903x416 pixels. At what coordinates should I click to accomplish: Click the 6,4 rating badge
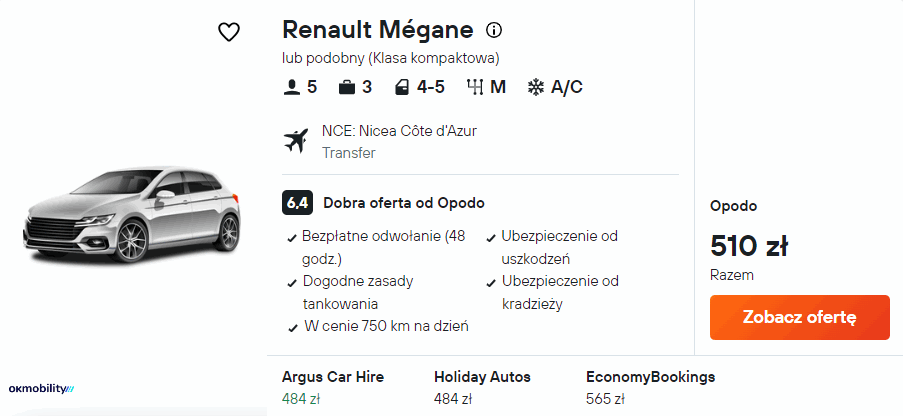tap(297, 203)
